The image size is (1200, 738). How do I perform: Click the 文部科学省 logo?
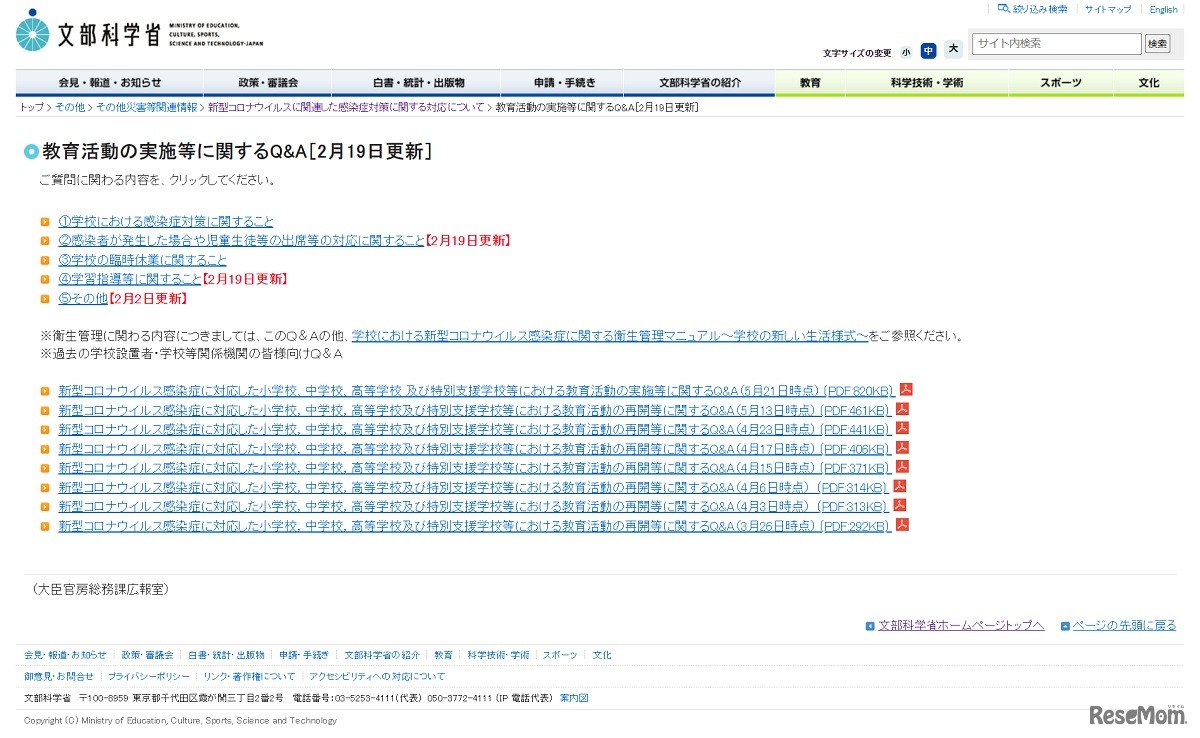(x=140, y=30)
